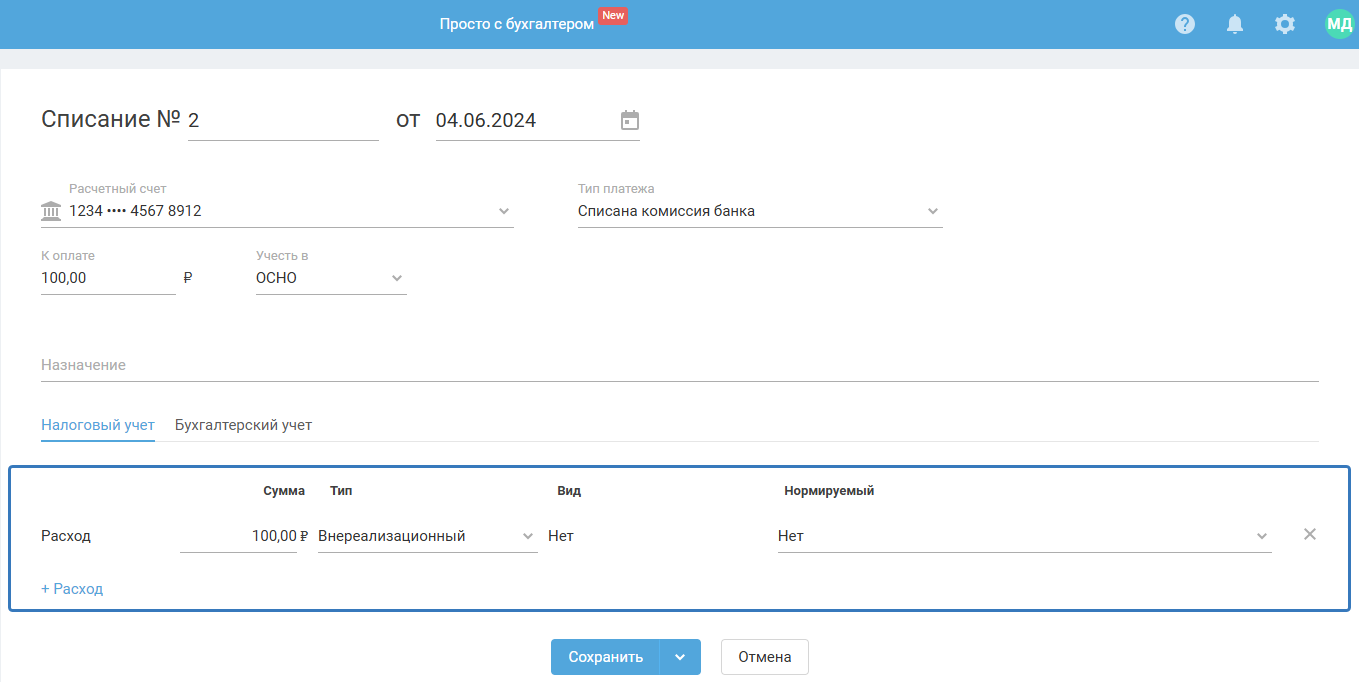Click the К оплате amount field
The width and height of the screenshot is (1359, 682).
tap(108, 278)
